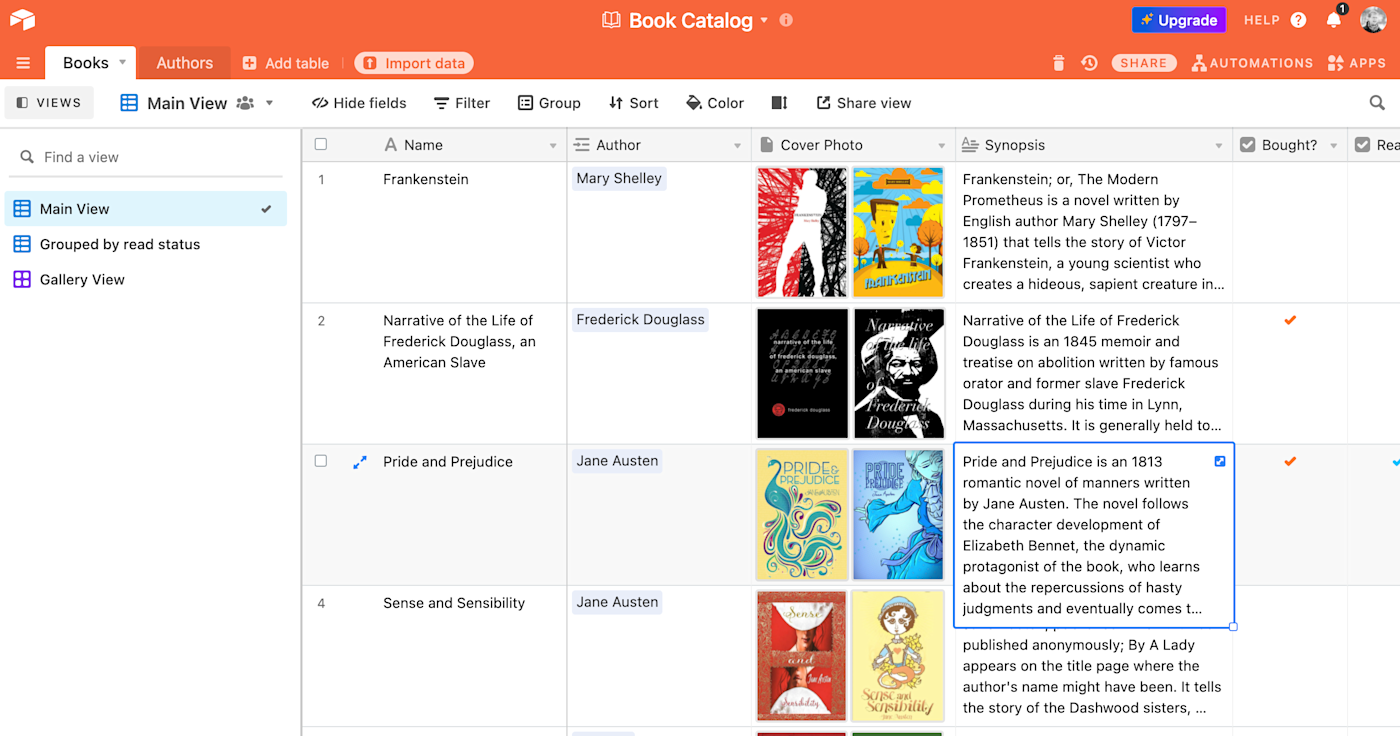
Task: Open the Color options
Action: (715, 103)
